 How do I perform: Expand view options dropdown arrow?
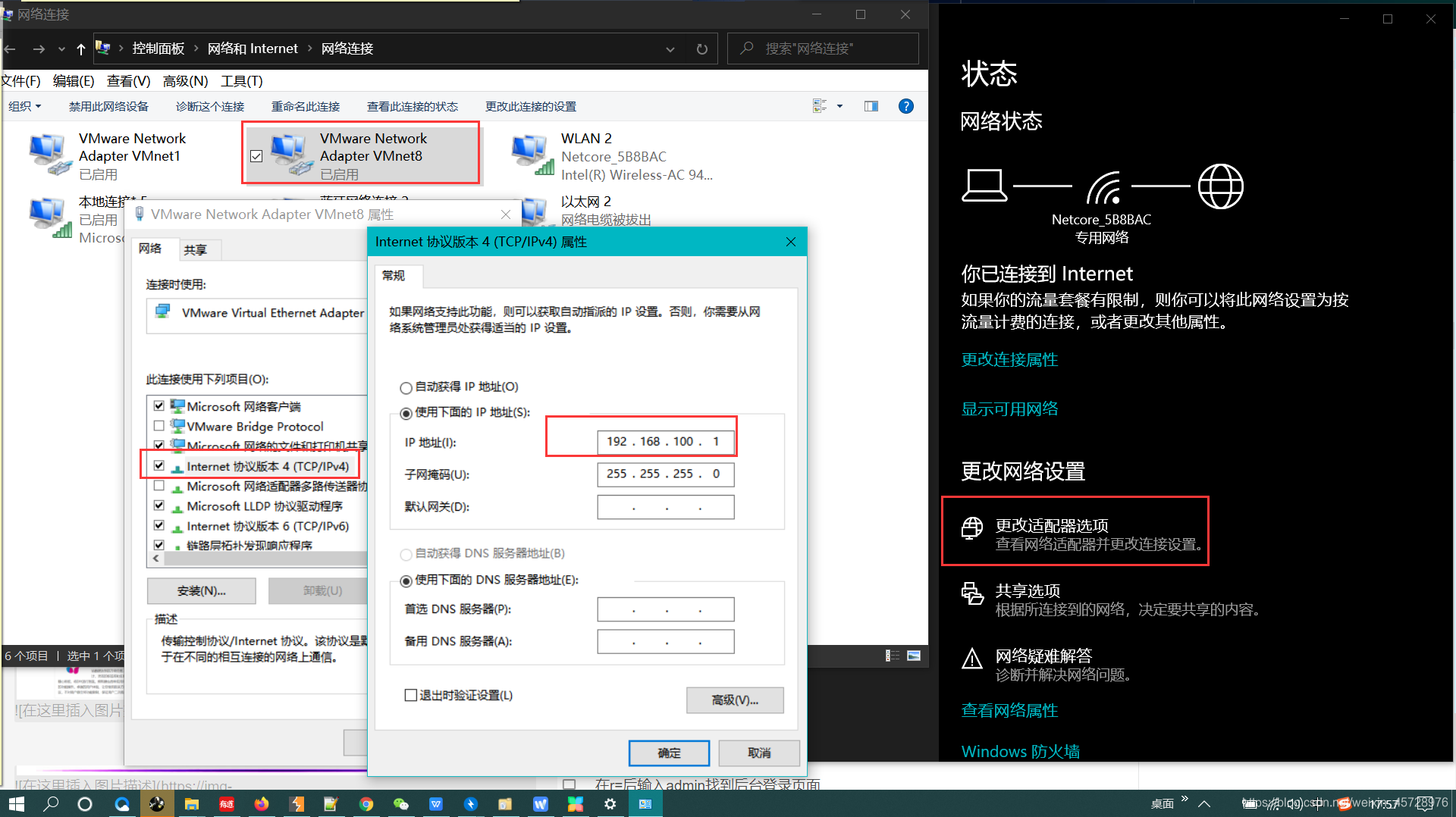pos(839,106)
